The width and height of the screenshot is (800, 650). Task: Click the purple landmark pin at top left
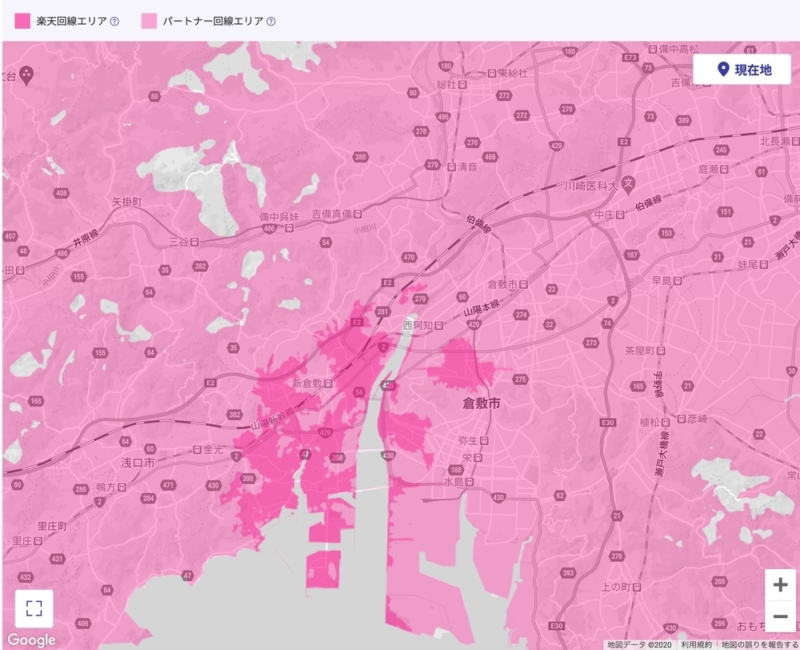coord(27,76)
